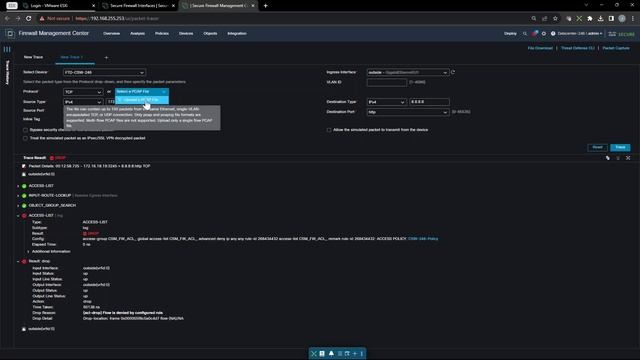
Task: Collapse the ACCESS-LIST log phase
Action: [18, 216]
